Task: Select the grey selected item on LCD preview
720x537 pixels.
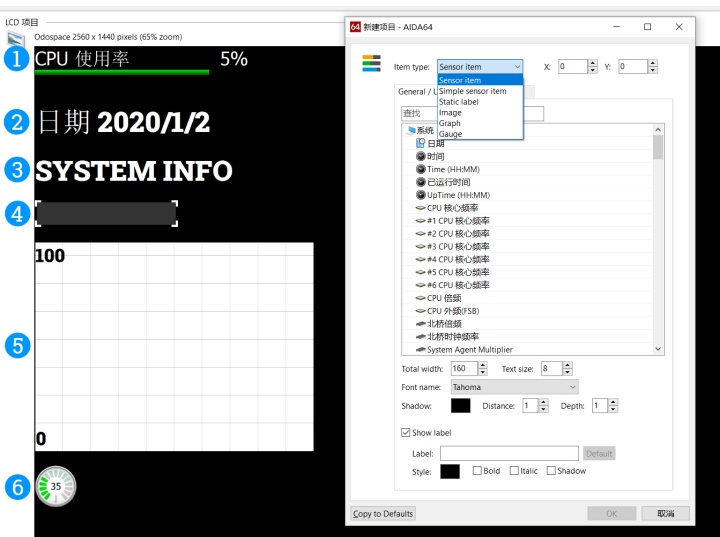Action: tap(107, 213)
